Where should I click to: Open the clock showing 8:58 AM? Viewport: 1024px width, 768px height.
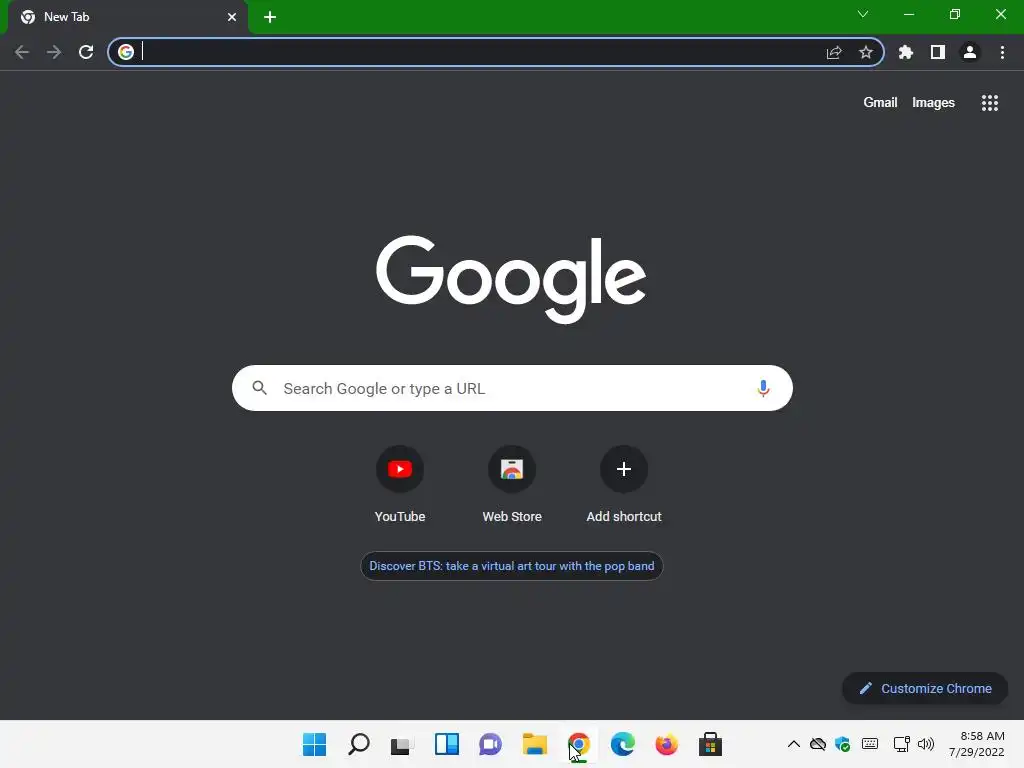[976, 744]
